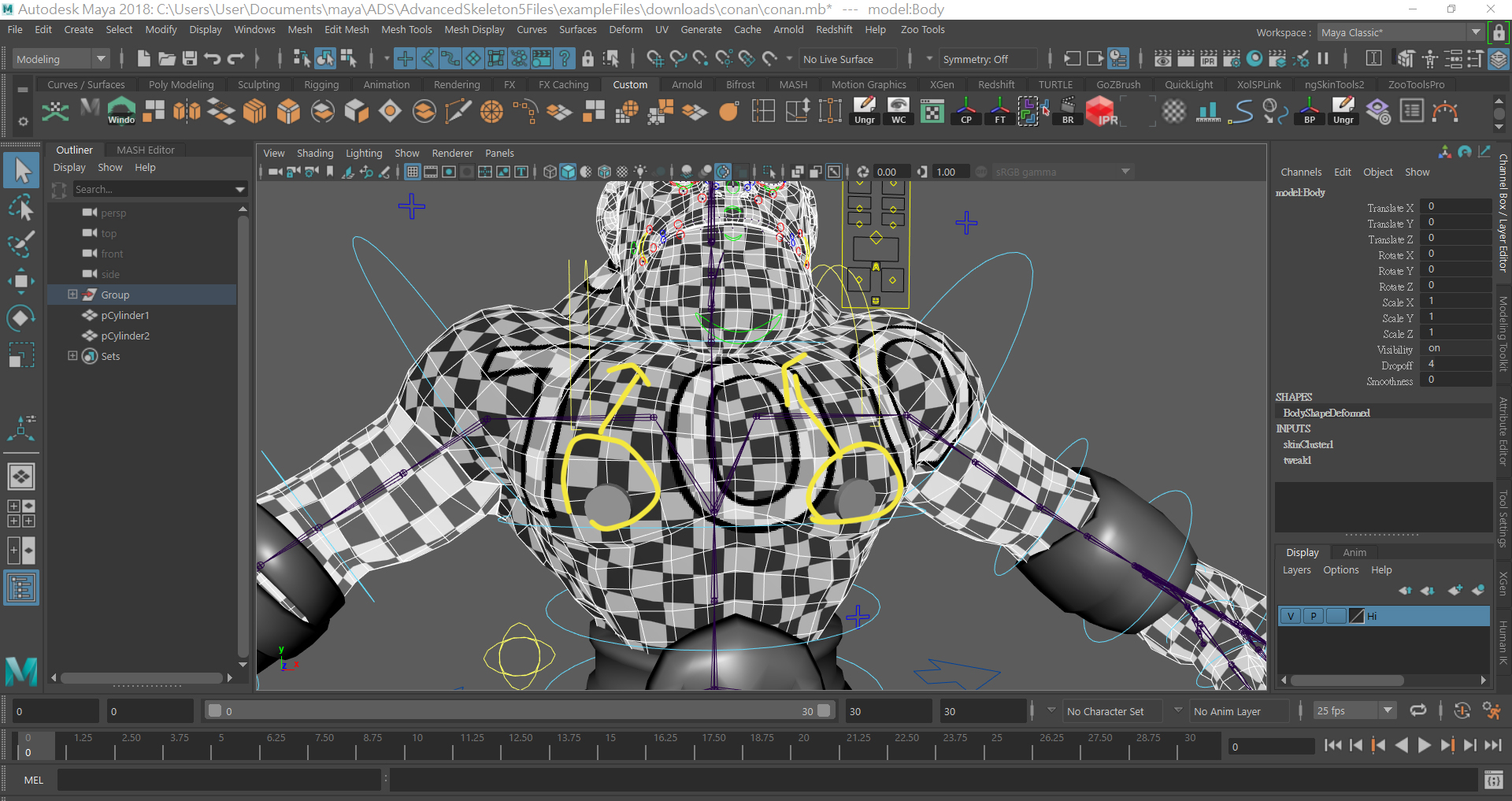Open Outliner Help from its panel menu
This screenshot has width=1512, height=801.
point(145,167)
